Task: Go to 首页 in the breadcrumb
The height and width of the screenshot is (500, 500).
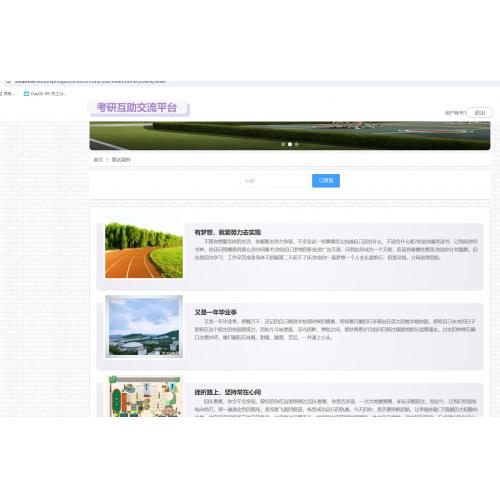Action: [98, 160]
